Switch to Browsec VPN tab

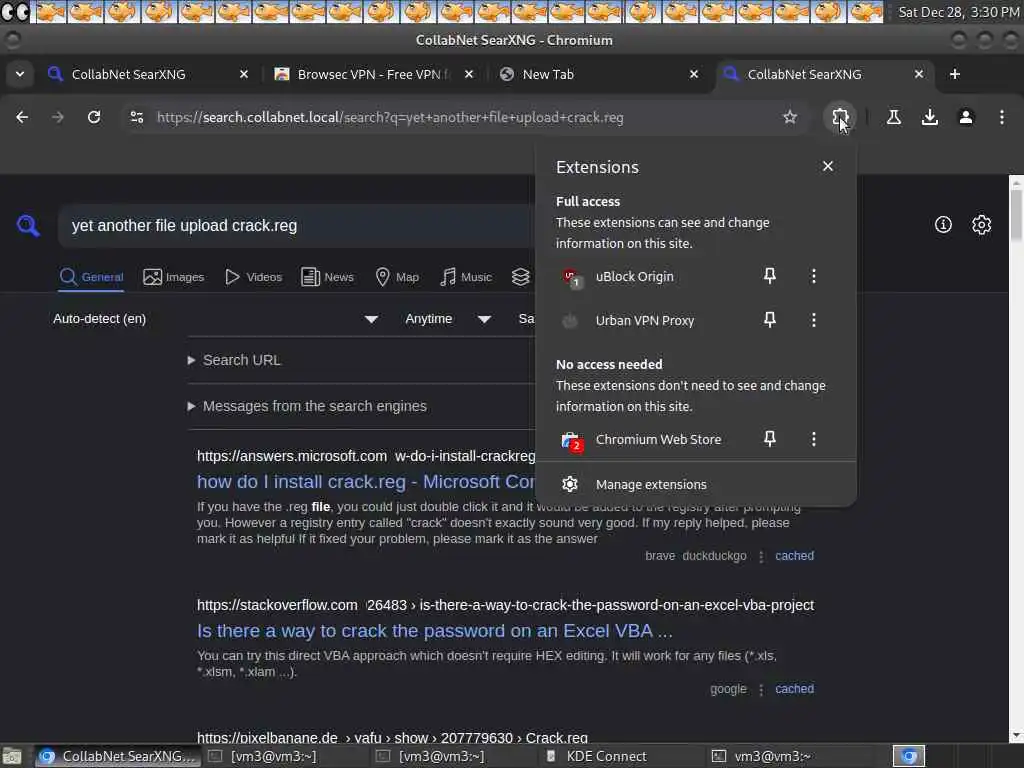coord(374,74)
